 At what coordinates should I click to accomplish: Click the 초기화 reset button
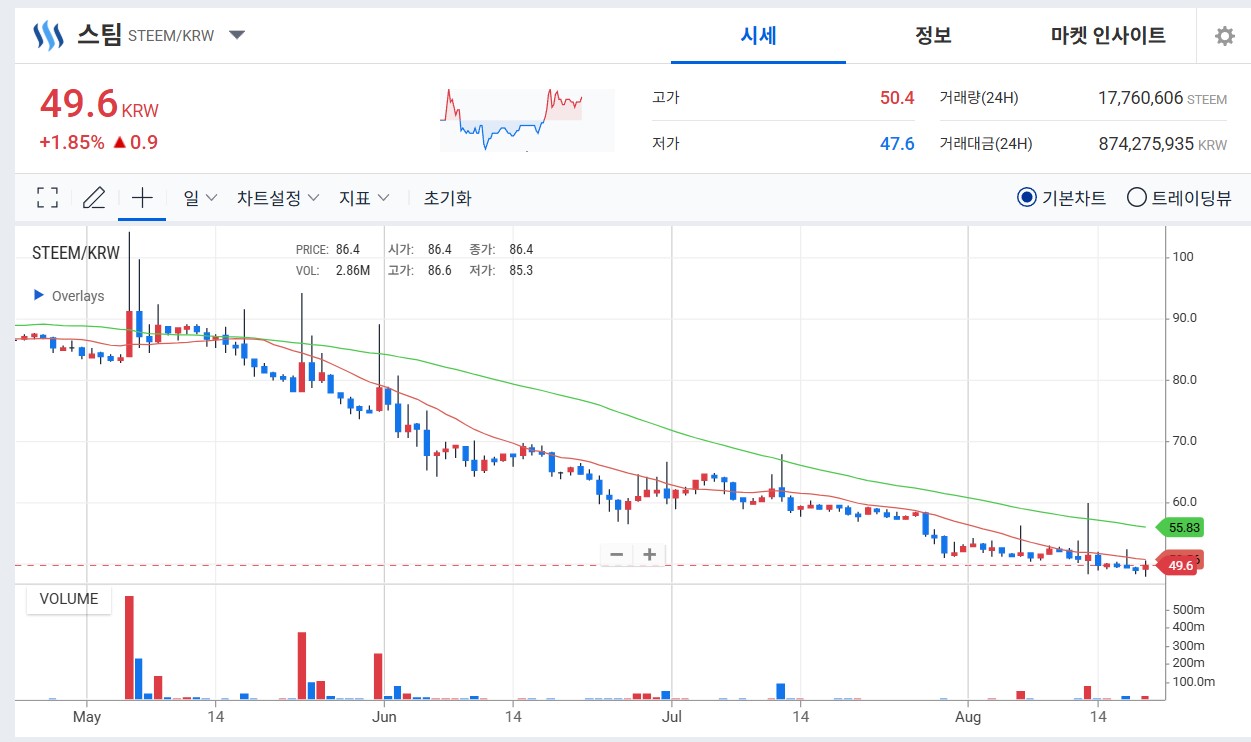[447, 198]
